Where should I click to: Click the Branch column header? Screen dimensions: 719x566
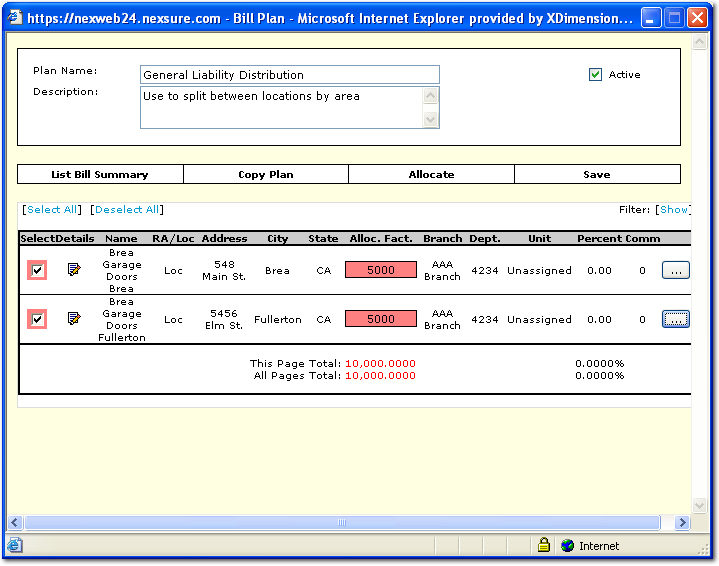click(442, 239)
